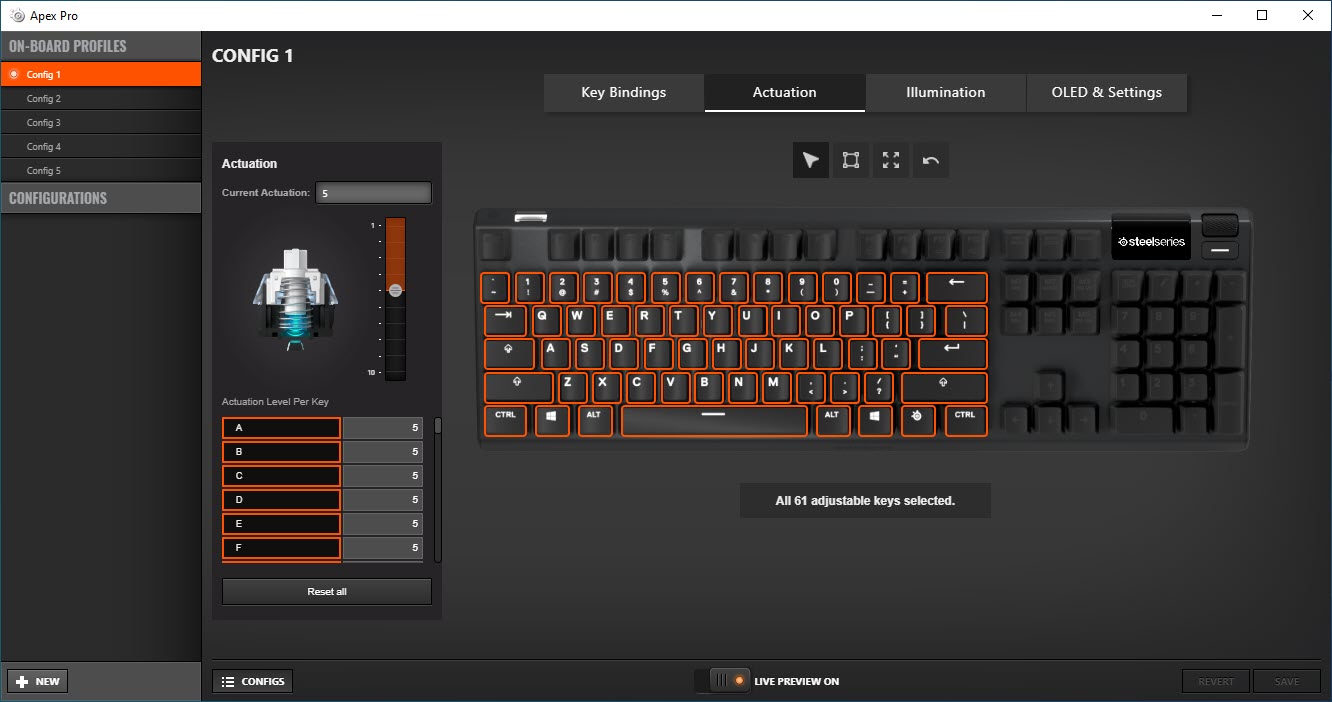Create a new config with NEW button
Viewport: 1332px width, 702px height.
[38, 682]
